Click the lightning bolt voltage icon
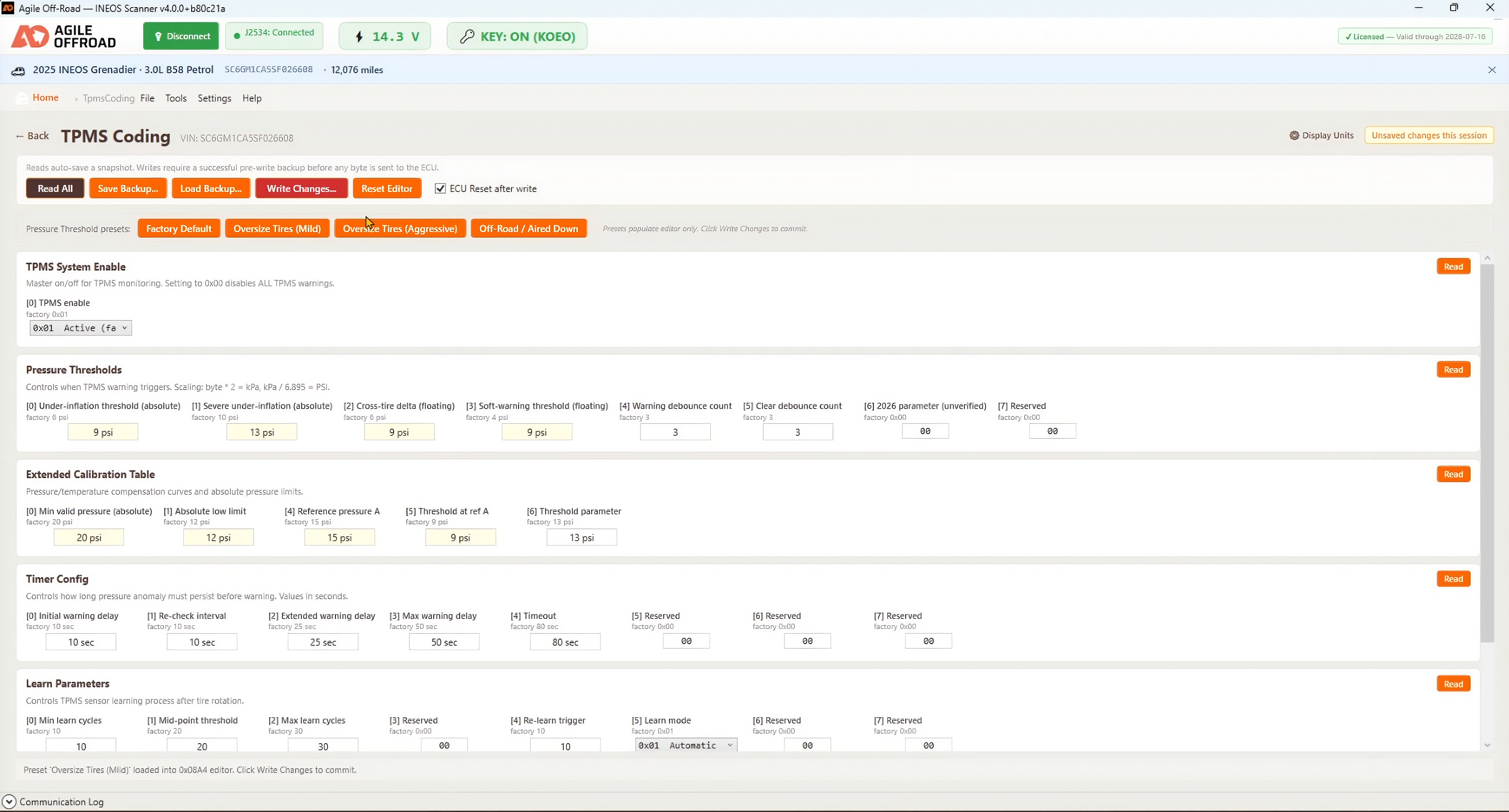1509x812 pixels. (x=360, y=36)
